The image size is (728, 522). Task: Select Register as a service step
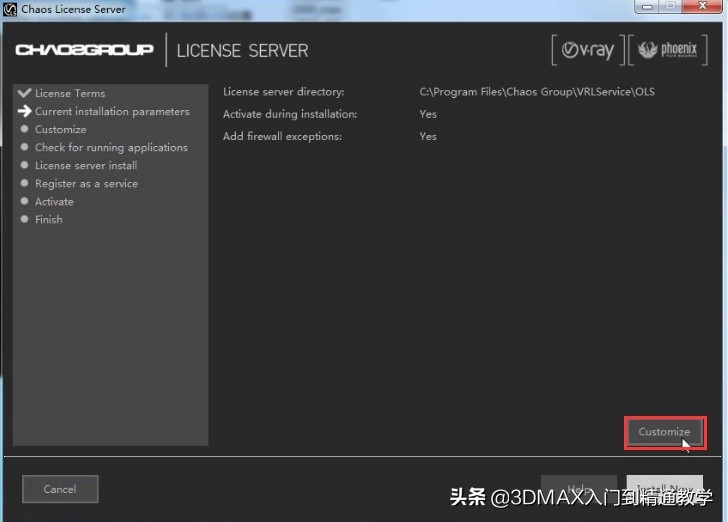pyautogui.click(x=86, y=184)
